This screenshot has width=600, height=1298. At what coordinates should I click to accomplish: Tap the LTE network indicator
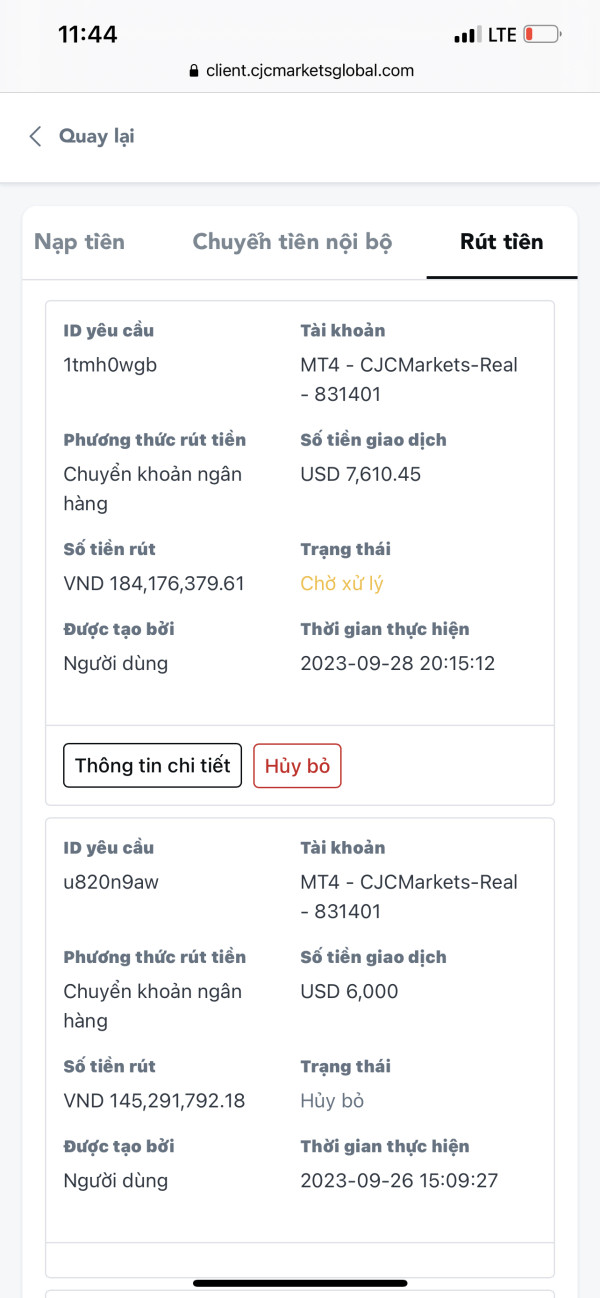point(502,35)
